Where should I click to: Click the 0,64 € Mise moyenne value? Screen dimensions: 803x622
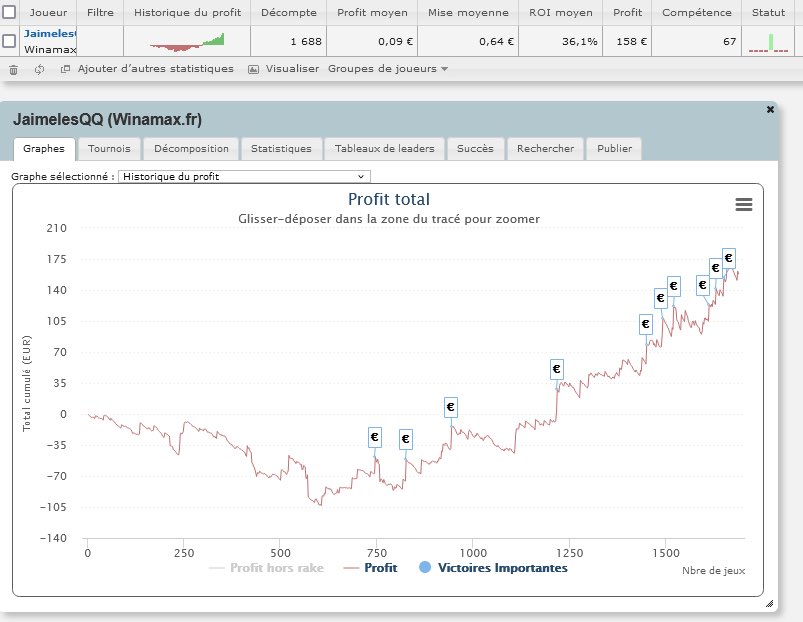point(496,41)
